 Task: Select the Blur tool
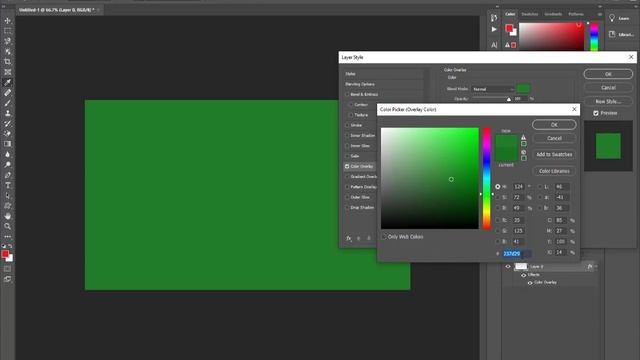tap(7, 154)
